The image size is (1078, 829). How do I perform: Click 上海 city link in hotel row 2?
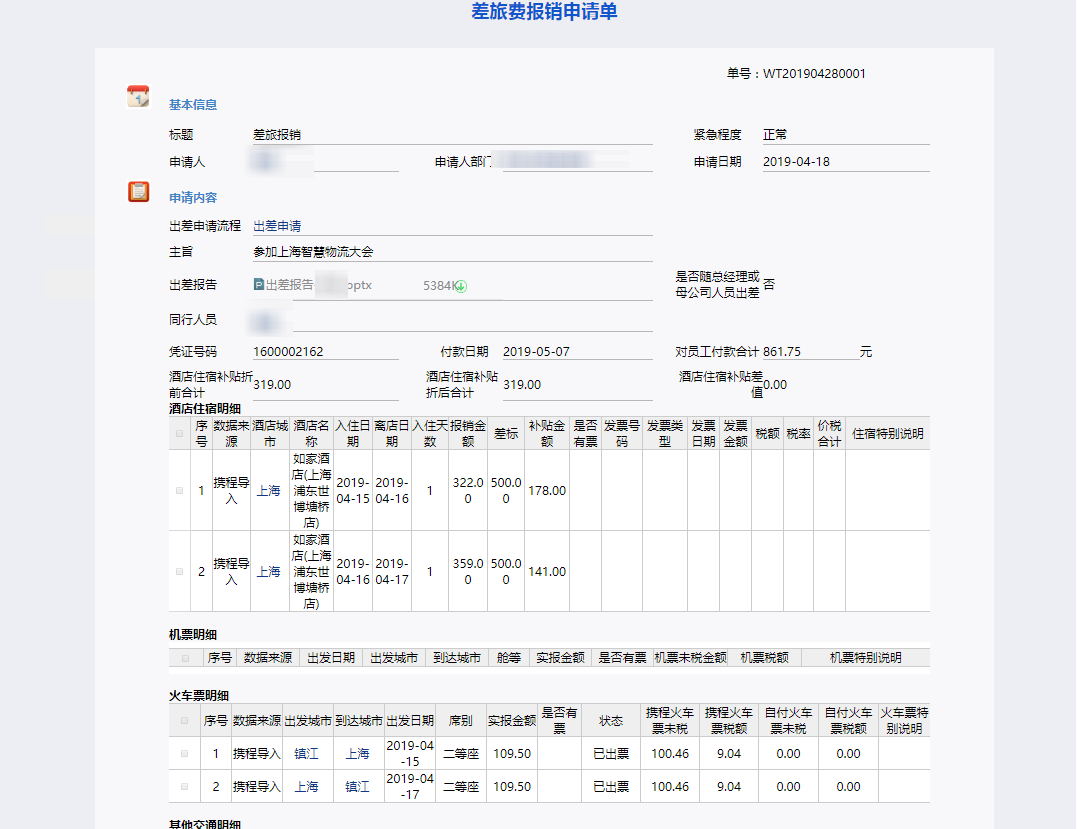(x=269, y=571)
